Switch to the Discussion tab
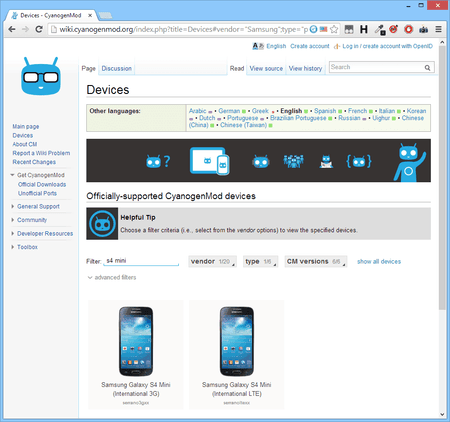The image size is (450, 422). (x=117, y=68)
